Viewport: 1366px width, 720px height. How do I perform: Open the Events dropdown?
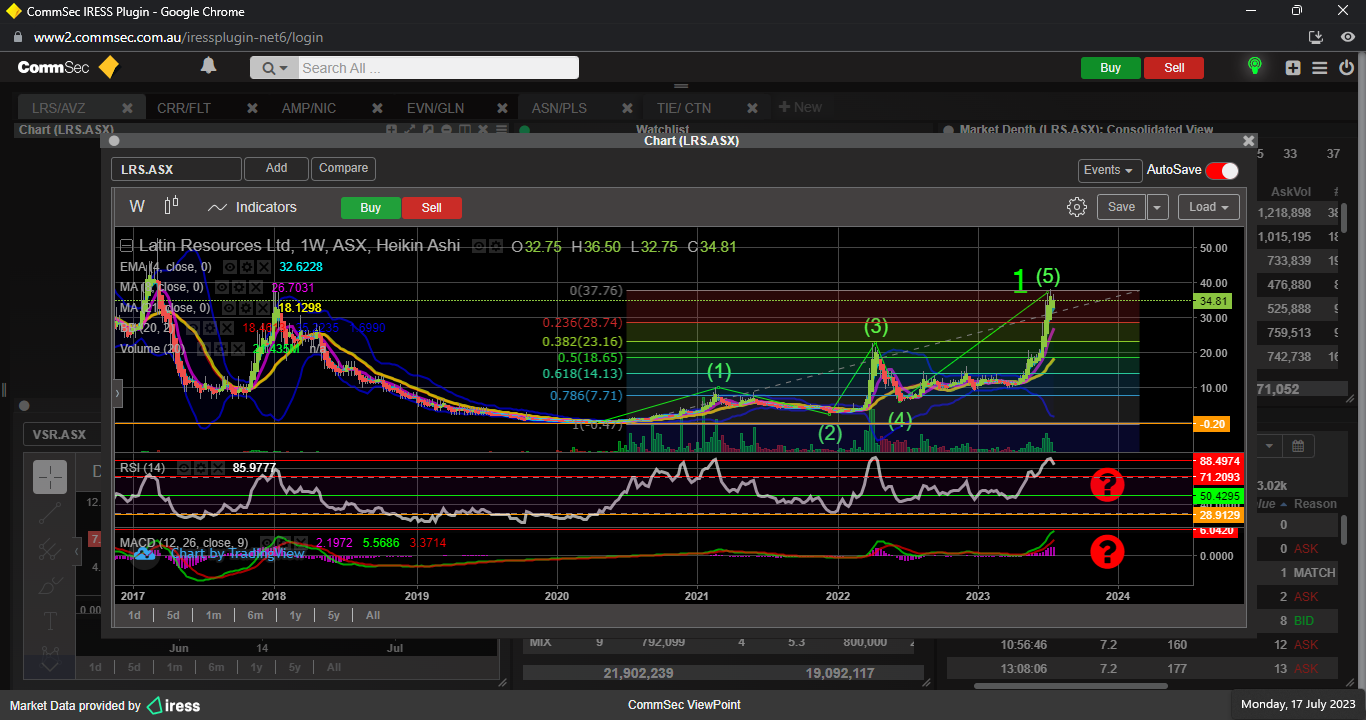(1110, 170)
